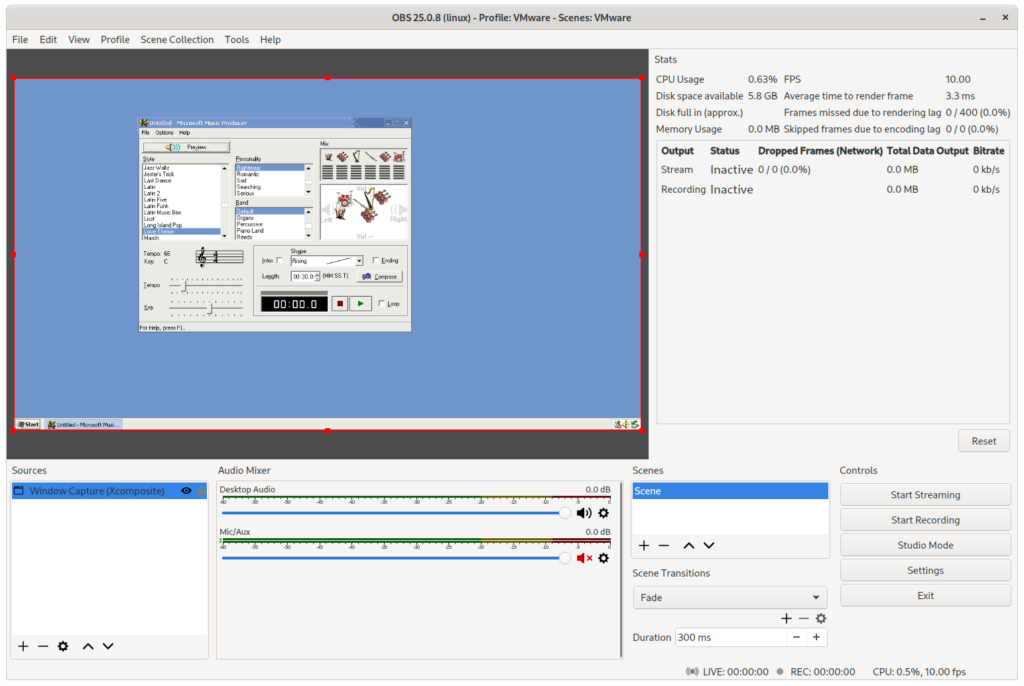Click treble clef staff image in Music Producer
The height and width of the screenshot is (686, 1024).
tap(219, 257)
